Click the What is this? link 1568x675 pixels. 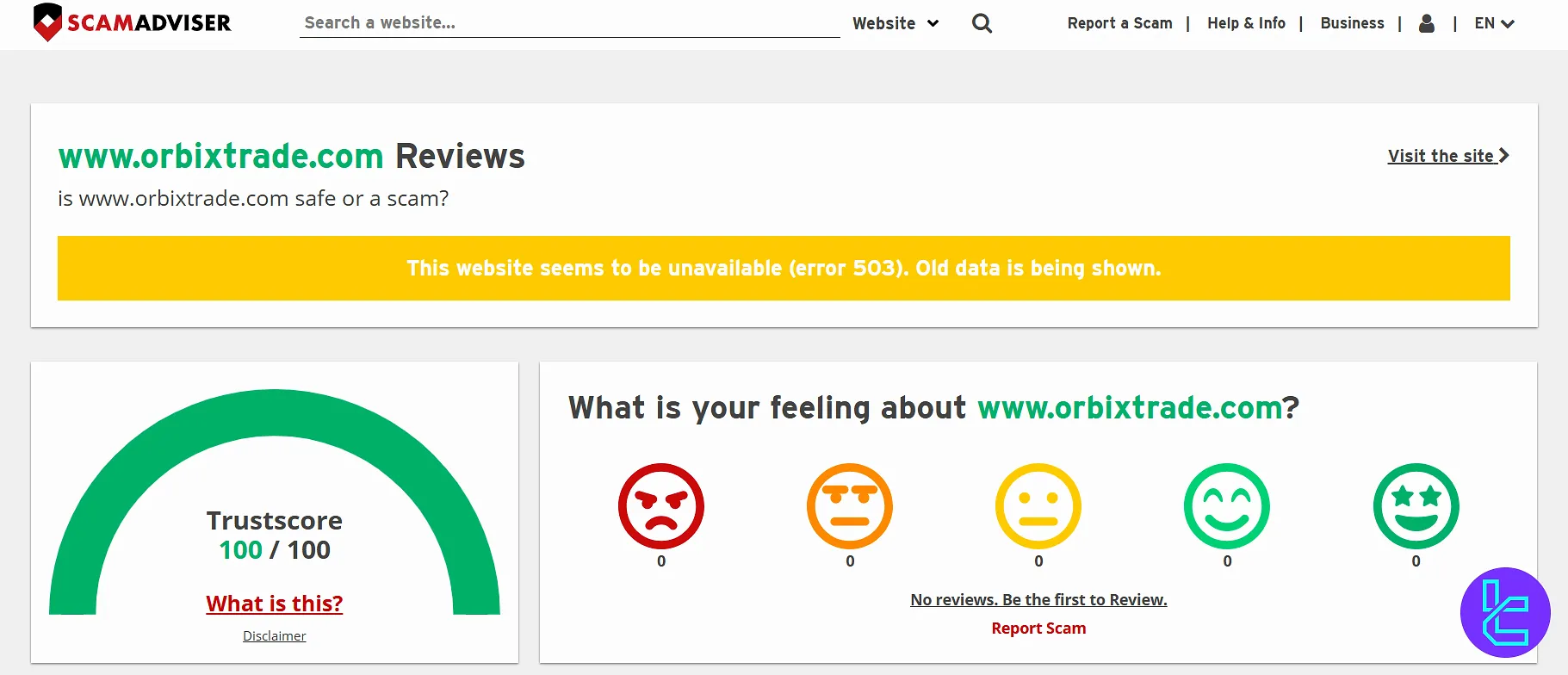coord(275,604)
